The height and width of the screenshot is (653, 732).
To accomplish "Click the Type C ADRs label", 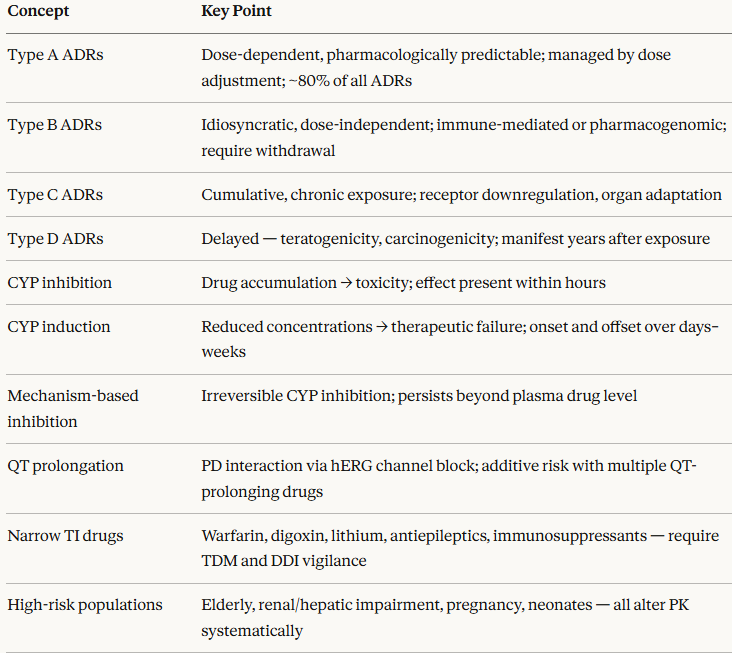I will tap(54, 195).
